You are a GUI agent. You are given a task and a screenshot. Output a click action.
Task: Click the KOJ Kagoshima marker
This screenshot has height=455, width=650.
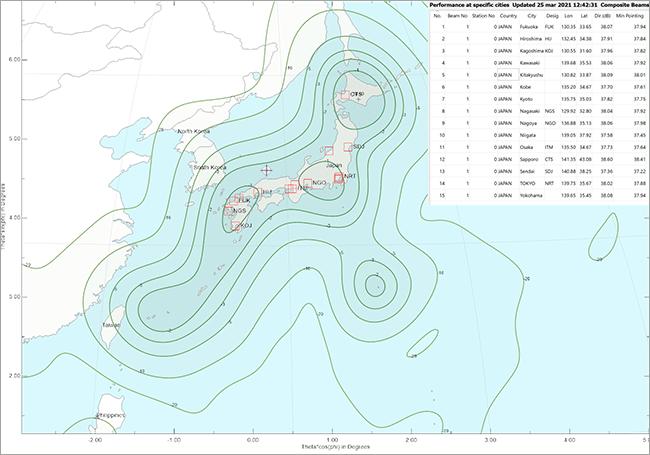click(236, 226)
